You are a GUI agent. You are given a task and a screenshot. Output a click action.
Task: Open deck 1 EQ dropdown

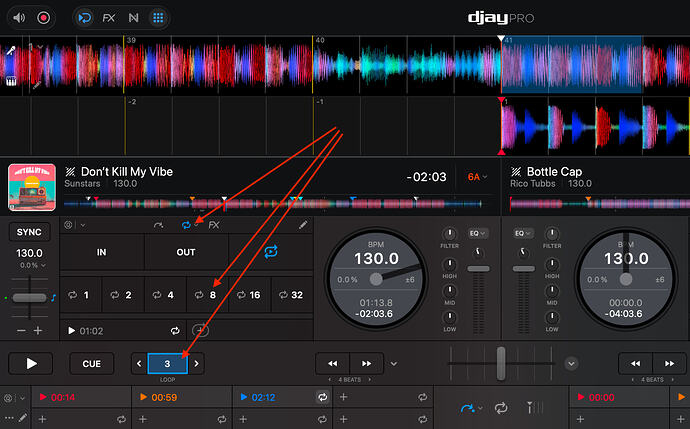[x=477, y=233]
